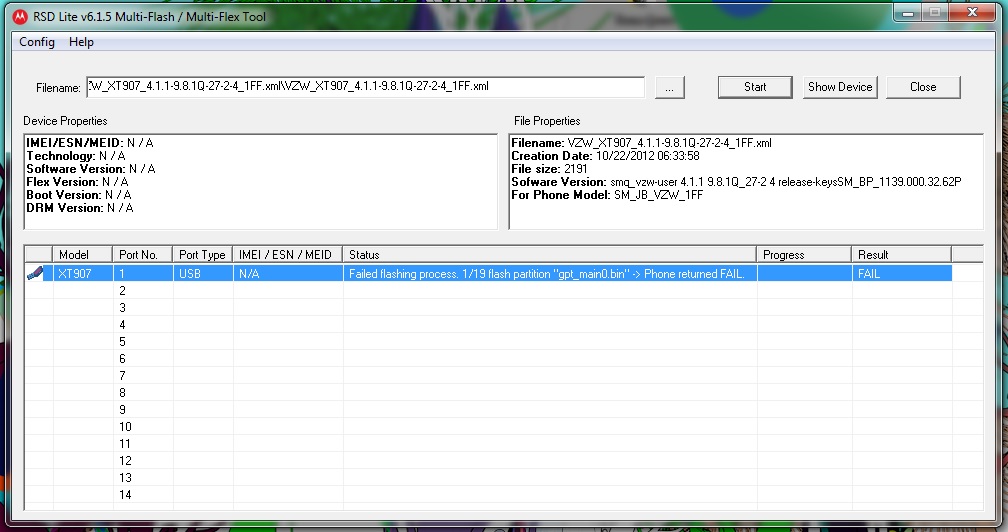This screenshot has height=532, width=1008.
Task: Select port number 3 row
Action: 503,308
